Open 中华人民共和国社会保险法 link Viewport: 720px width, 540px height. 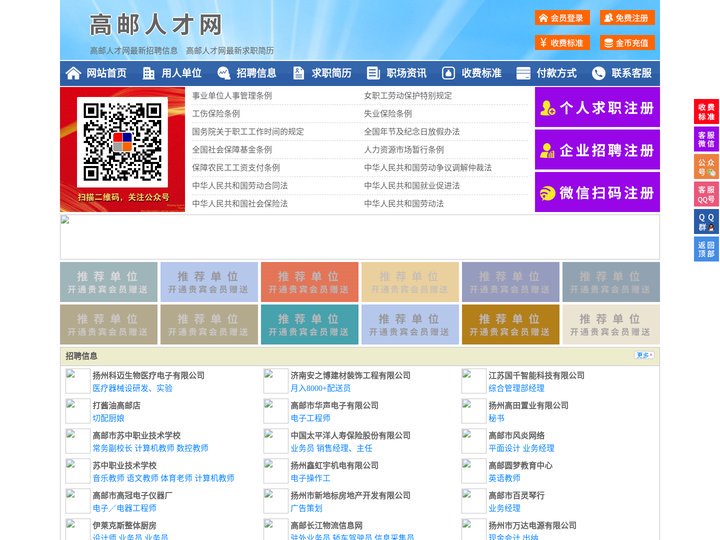click(240, 203)
